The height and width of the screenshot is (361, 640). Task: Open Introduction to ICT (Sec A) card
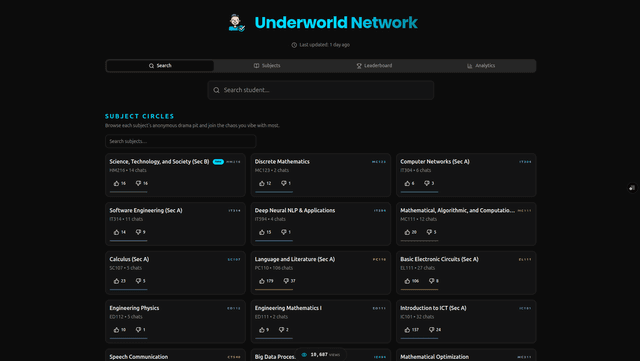pyautogui.click(x=466, y=321)
